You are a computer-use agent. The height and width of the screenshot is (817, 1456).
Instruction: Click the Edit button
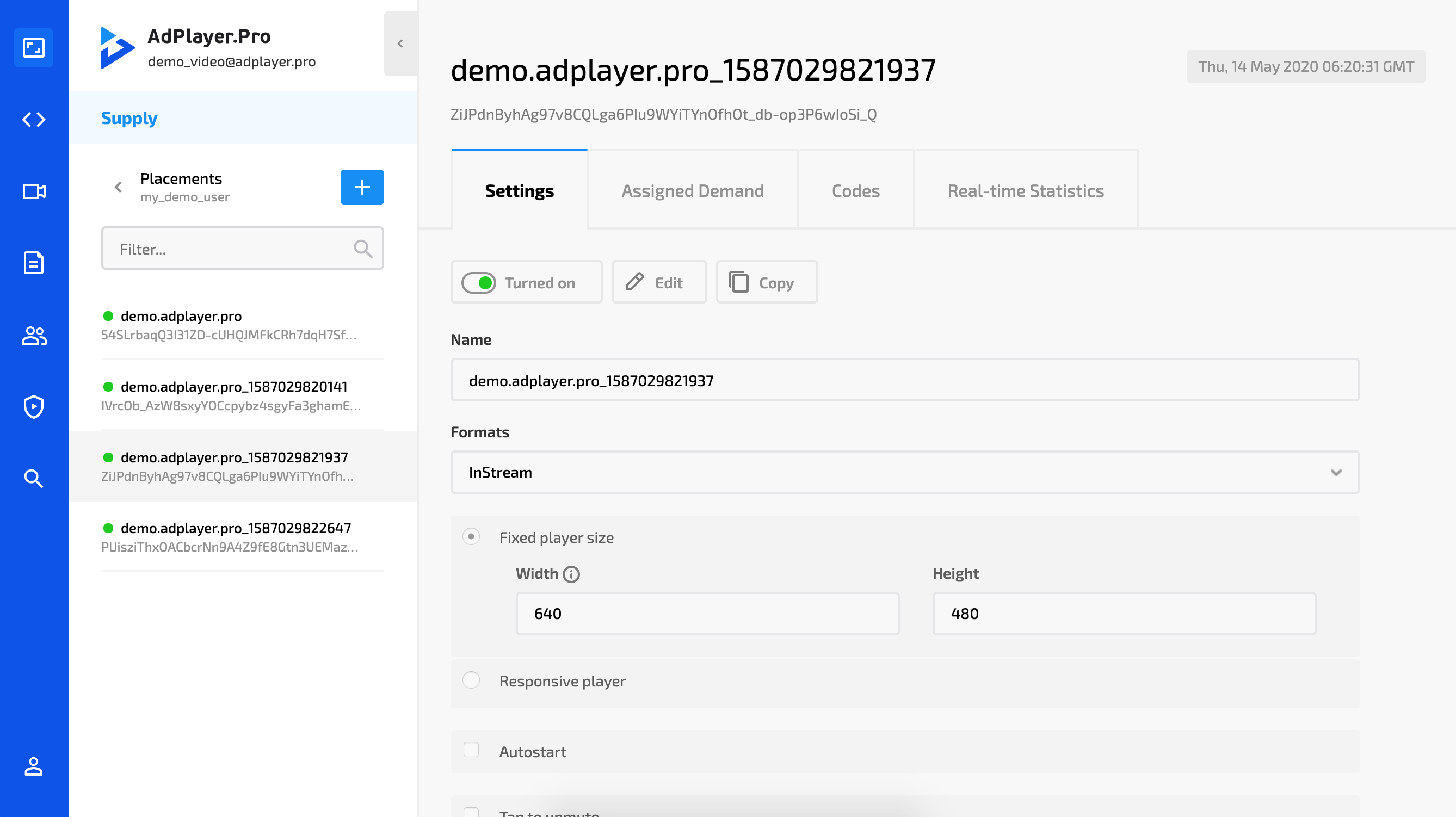[658, 282]
